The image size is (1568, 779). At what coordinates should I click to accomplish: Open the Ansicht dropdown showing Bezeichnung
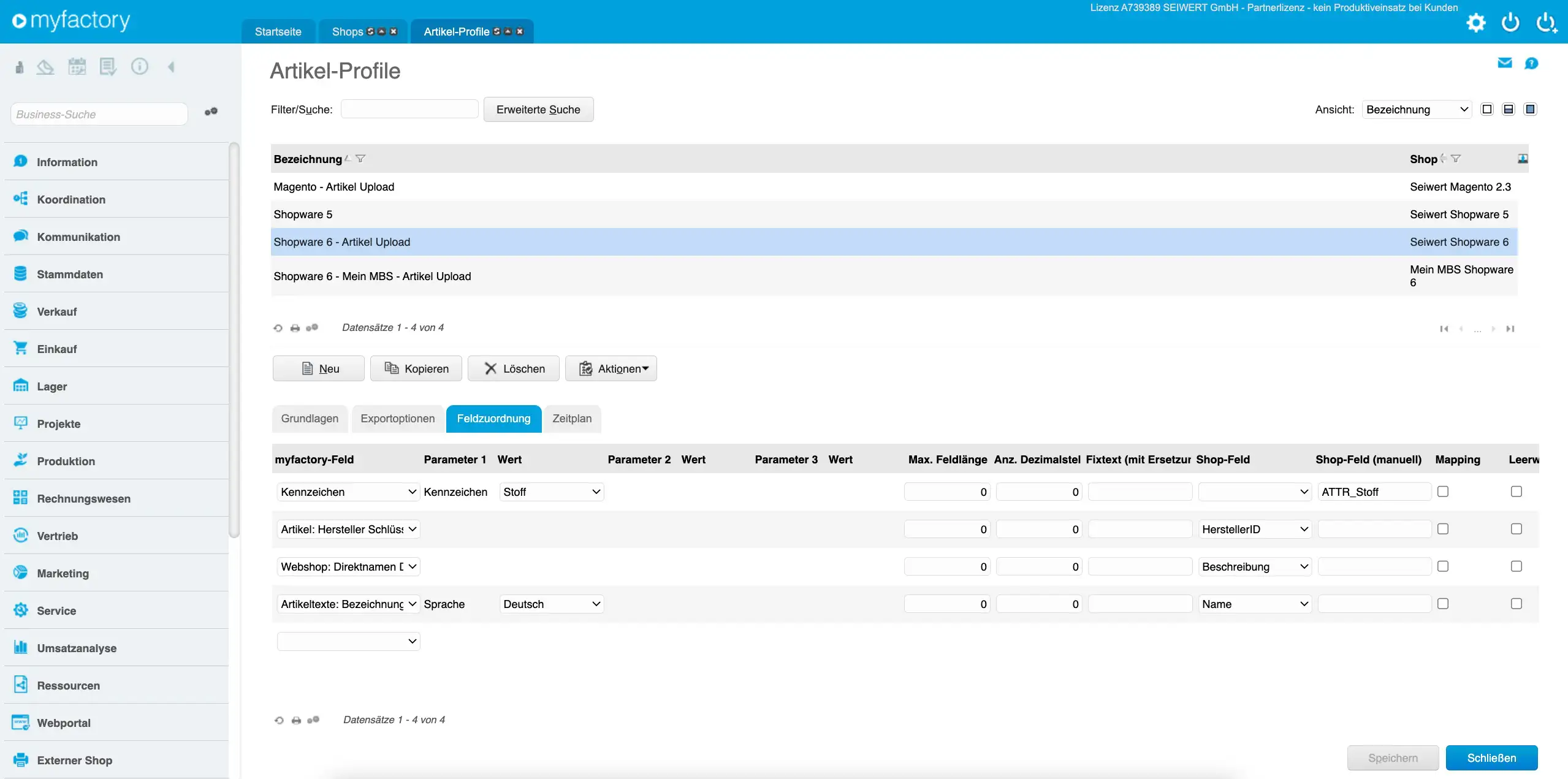(1416, 109)
